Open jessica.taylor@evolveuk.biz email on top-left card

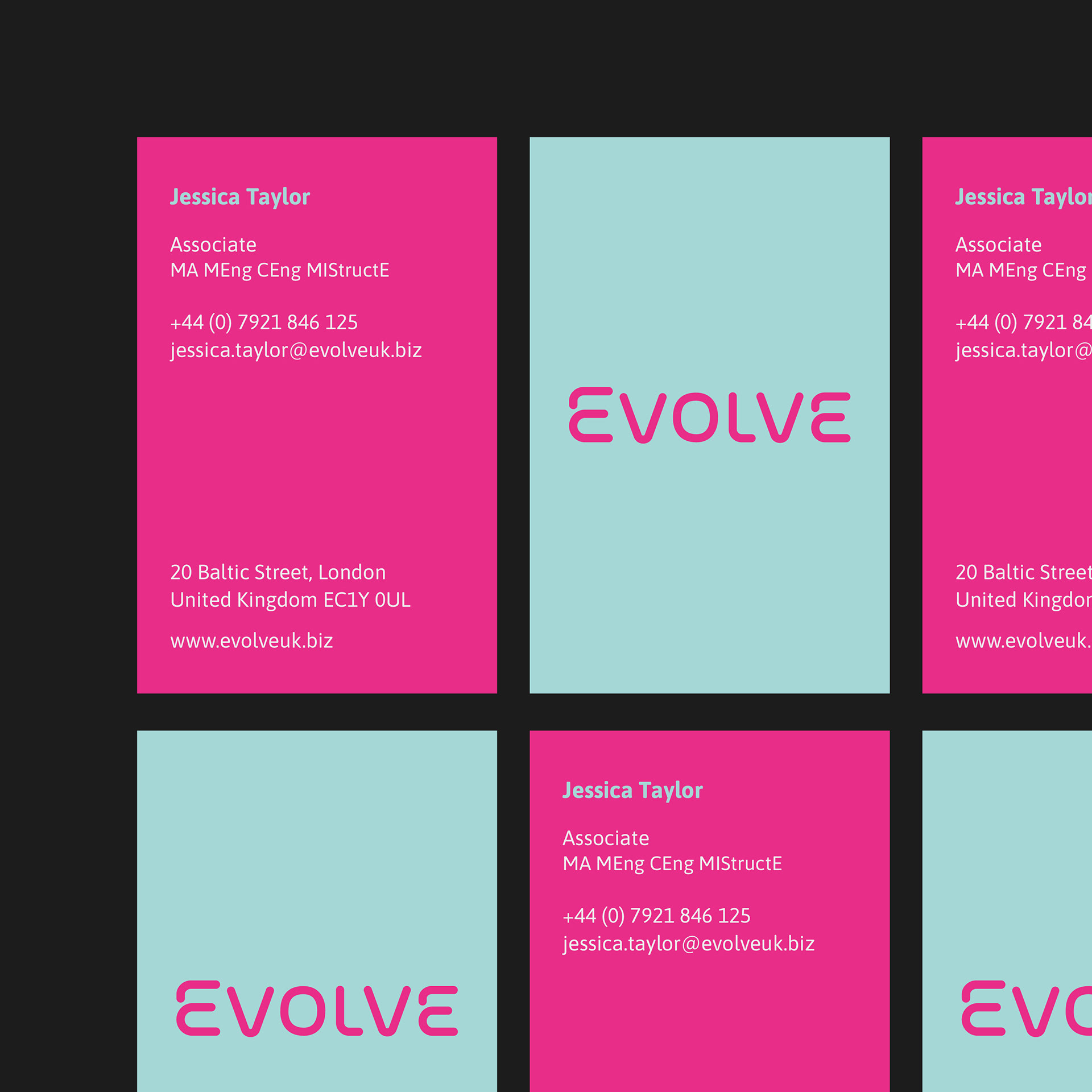coord(296,350)
